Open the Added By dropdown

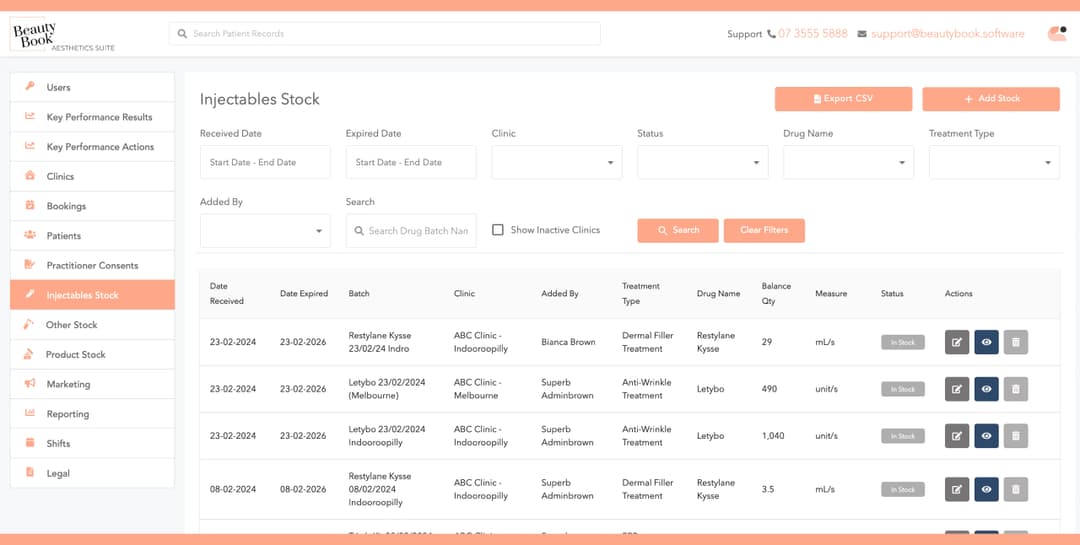pos(265,231)
